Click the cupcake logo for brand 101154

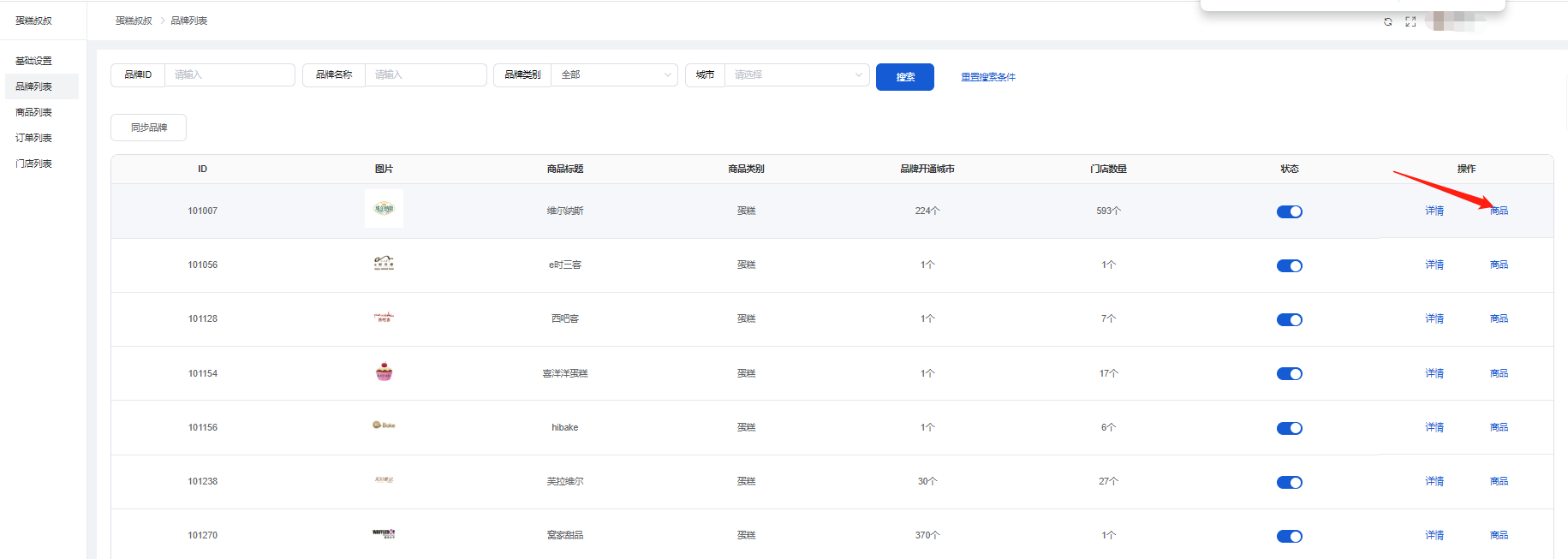384,372
